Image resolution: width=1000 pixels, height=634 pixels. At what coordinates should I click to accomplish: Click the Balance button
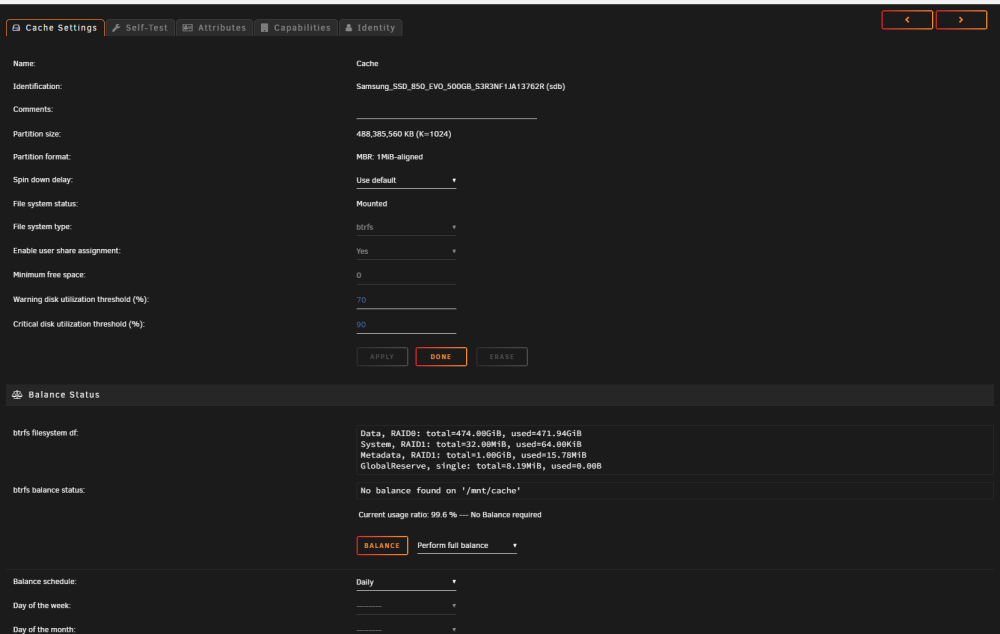click(x=382, y=545)
